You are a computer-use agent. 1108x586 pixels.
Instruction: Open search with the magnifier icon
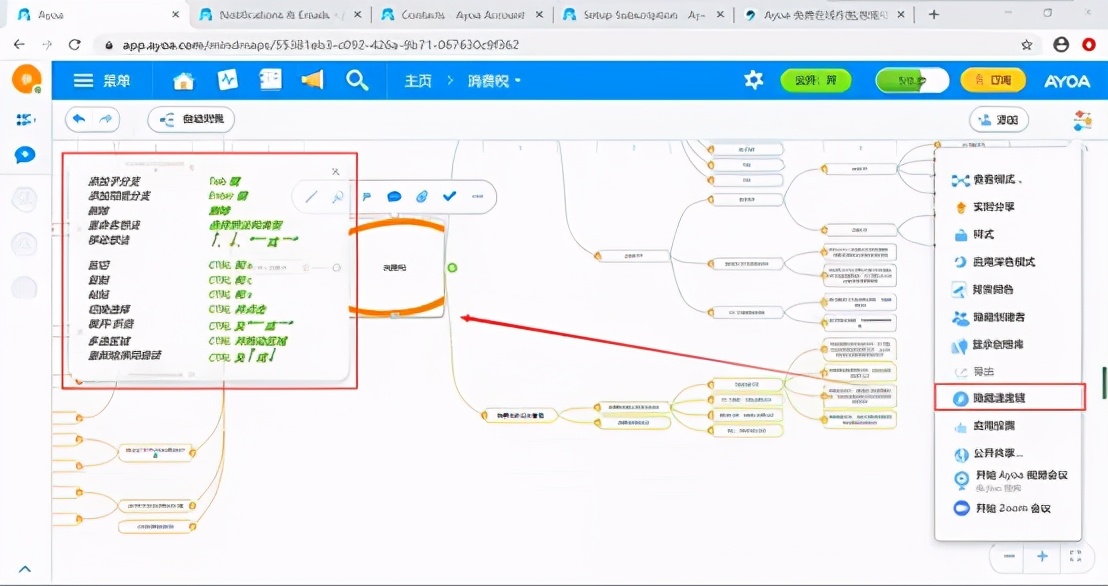(x=357, y=81)
